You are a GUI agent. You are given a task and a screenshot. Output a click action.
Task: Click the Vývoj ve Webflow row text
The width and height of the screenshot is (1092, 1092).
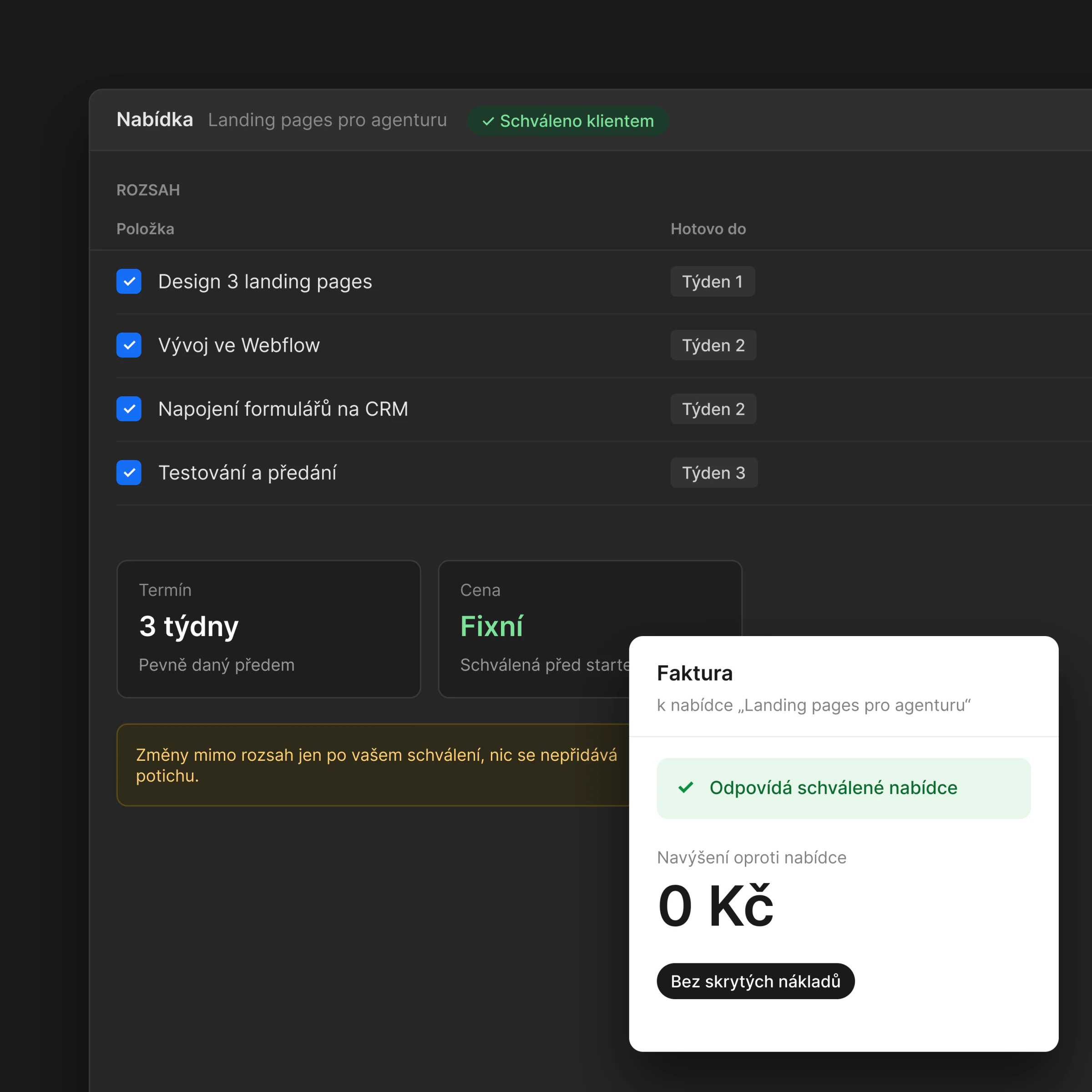click(x=239, y=345)
